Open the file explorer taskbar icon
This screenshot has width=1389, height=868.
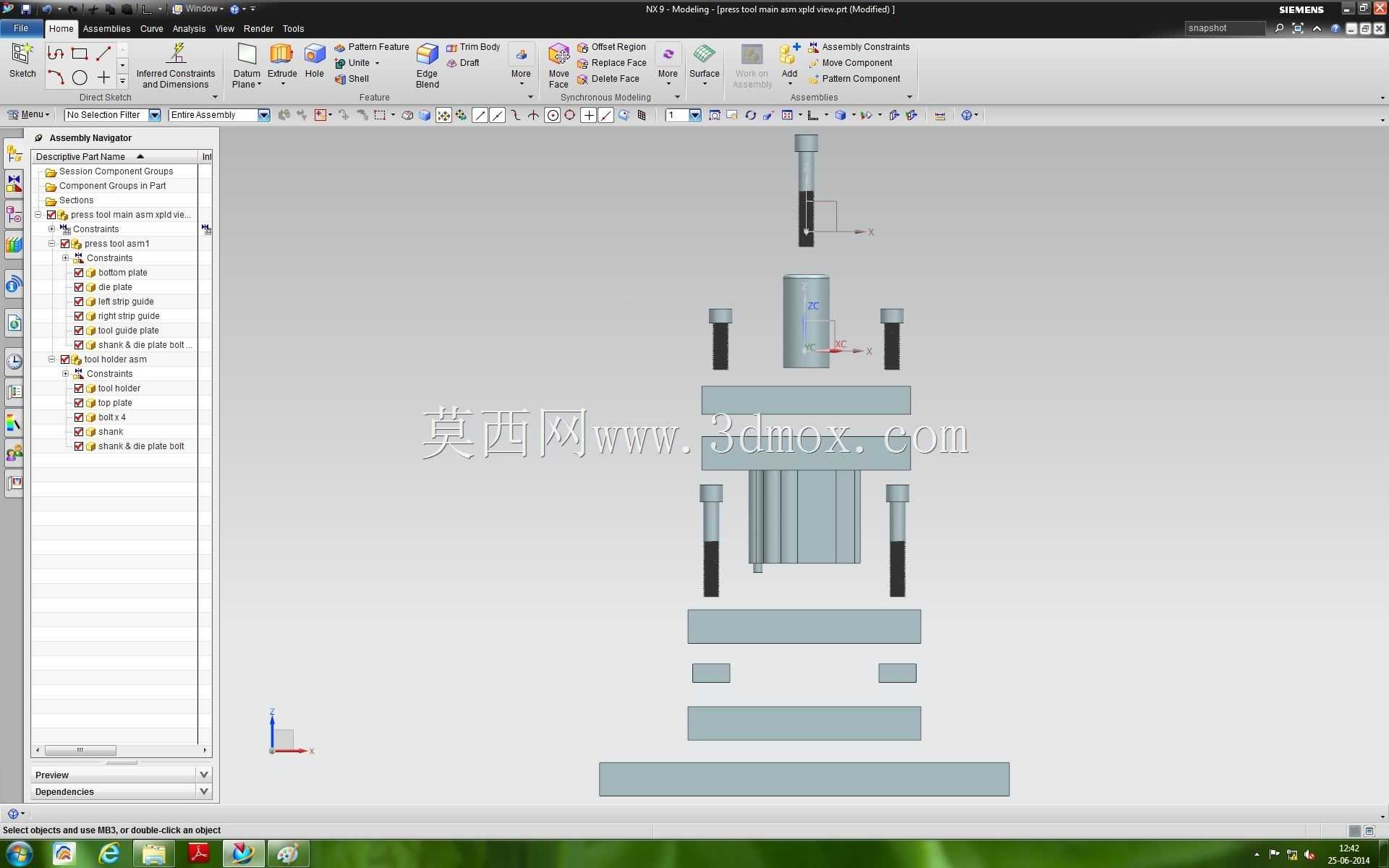pos(153,854)
